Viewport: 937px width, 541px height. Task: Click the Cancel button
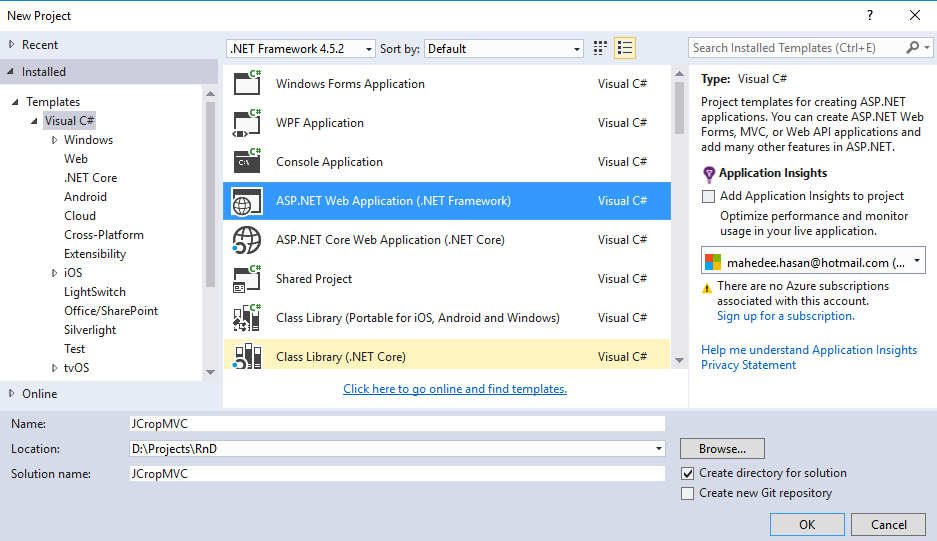pos(889,524)
